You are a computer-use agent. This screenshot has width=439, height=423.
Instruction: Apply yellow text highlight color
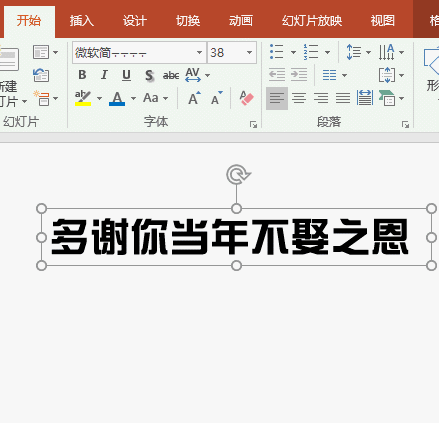pos(83,98)
